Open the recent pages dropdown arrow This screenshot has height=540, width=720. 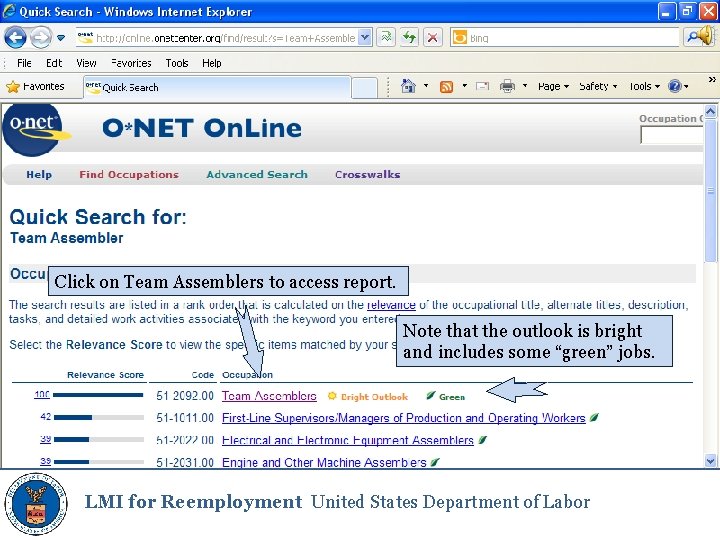point(61,38)
